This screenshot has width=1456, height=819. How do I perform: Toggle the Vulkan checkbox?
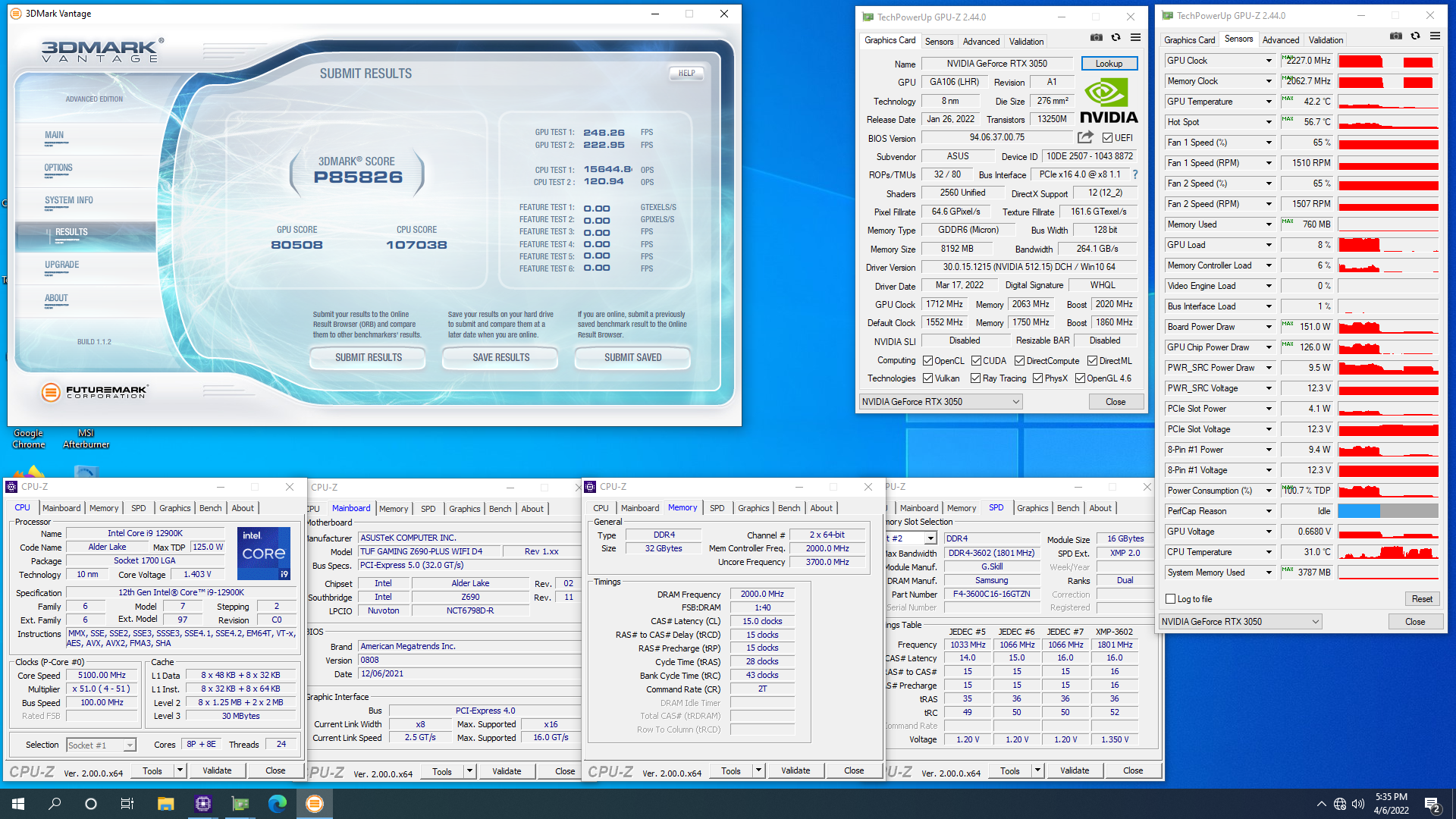pyautogui.click(x=927, y=378)
